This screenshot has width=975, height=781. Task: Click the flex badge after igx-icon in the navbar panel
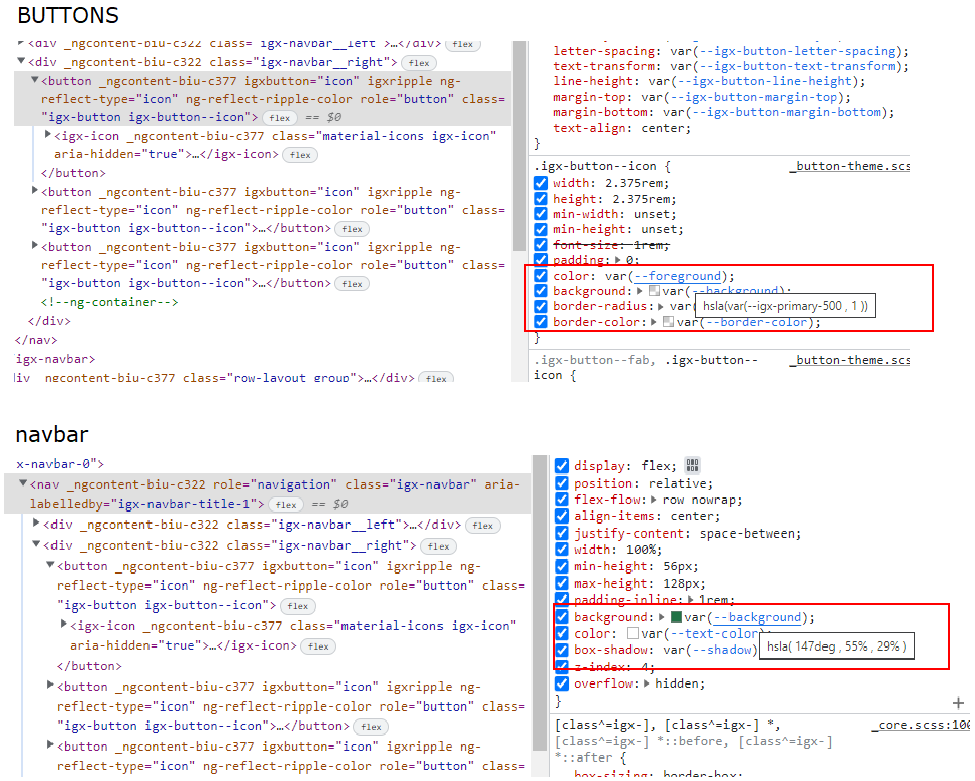point(318,647)
